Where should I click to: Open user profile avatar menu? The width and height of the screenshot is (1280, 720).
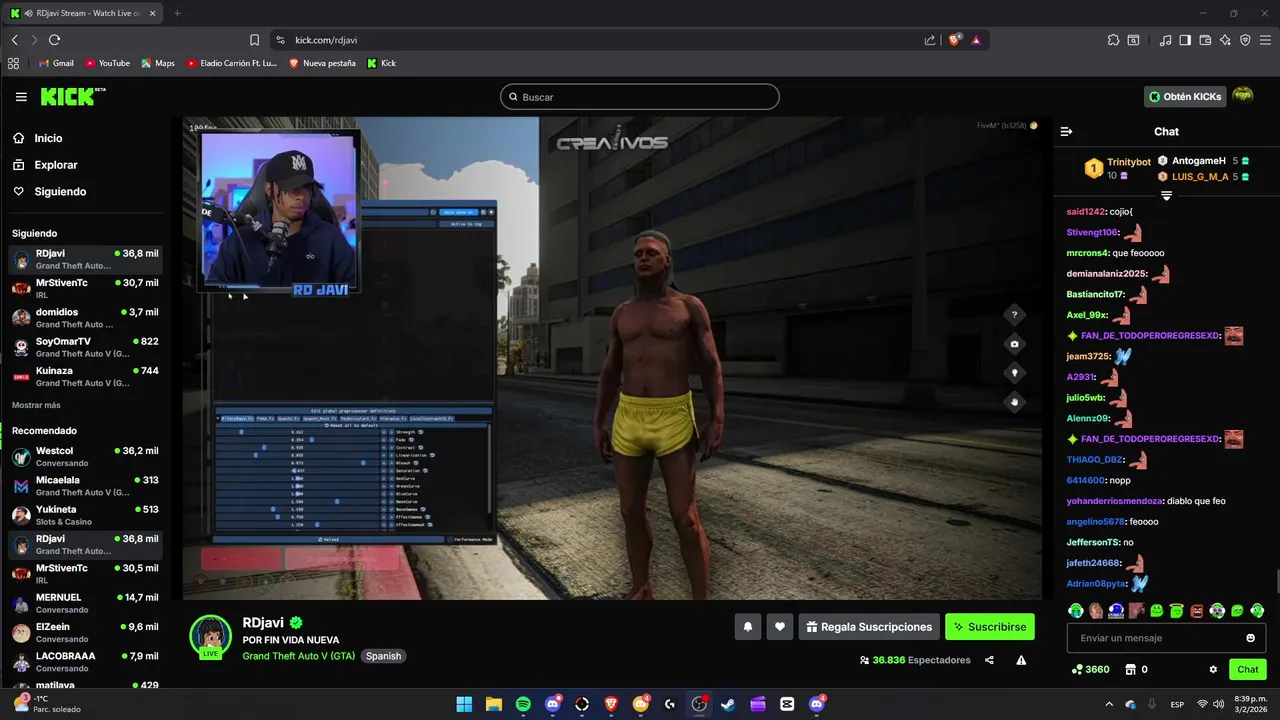[1243, 96]
